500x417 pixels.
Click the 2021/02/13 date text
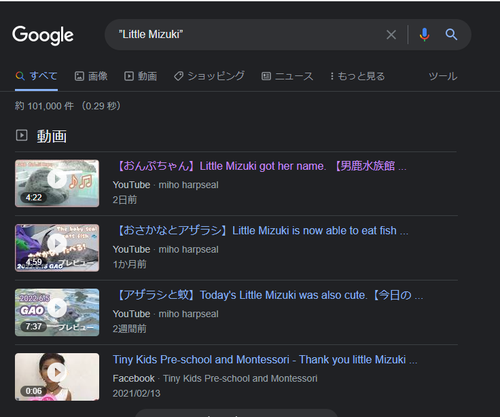pos(136,393)
